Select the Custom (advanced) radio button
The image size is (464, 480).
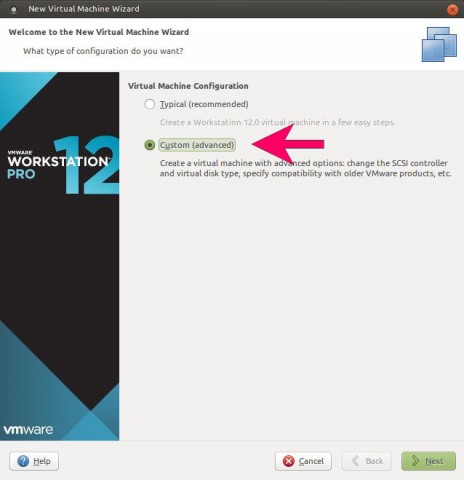pos(150,145)
